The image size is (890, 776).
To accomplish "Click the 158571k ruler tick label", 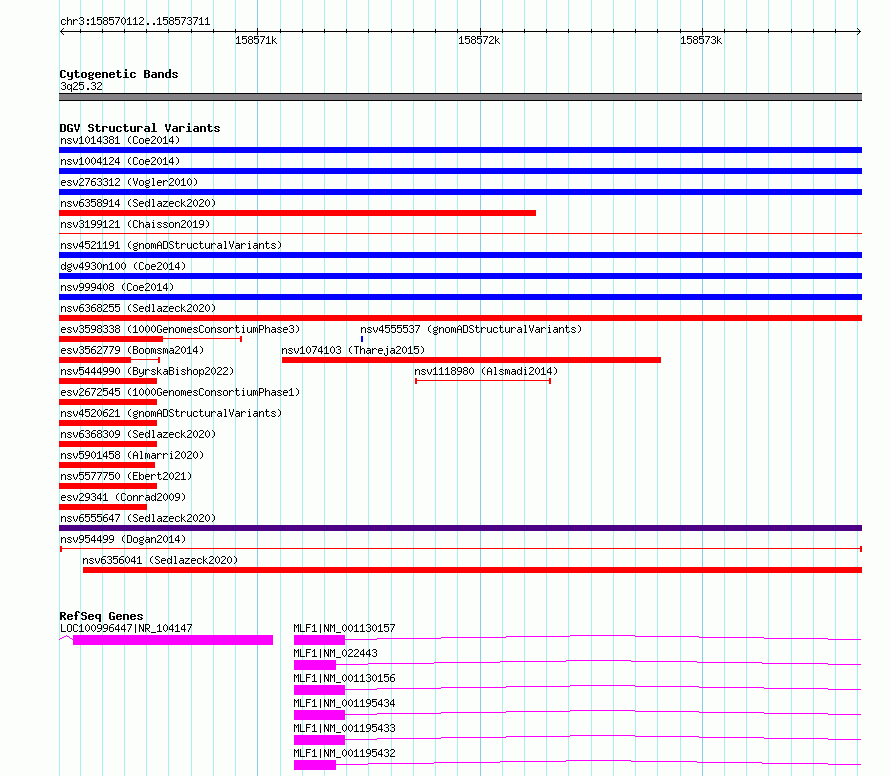I will click(x=256, y=40).
